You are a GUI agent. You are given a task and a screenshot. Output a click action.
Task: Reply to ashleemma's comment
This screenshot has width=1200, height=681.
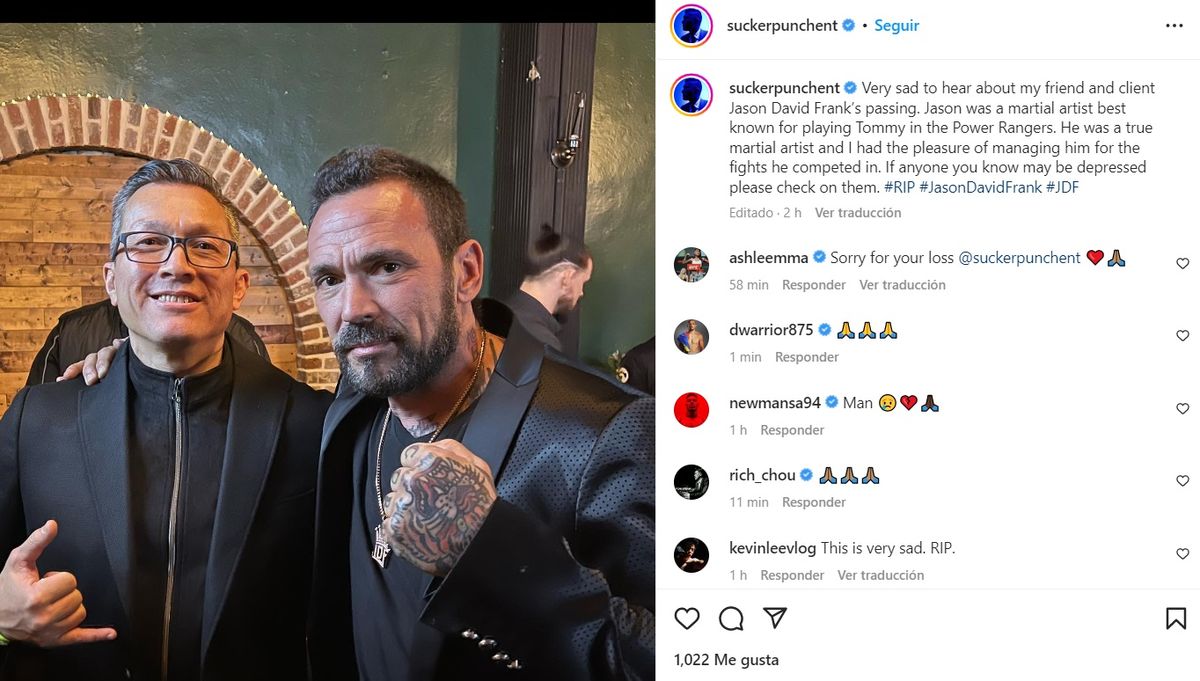pyautogui.click(x=814, y=285)
